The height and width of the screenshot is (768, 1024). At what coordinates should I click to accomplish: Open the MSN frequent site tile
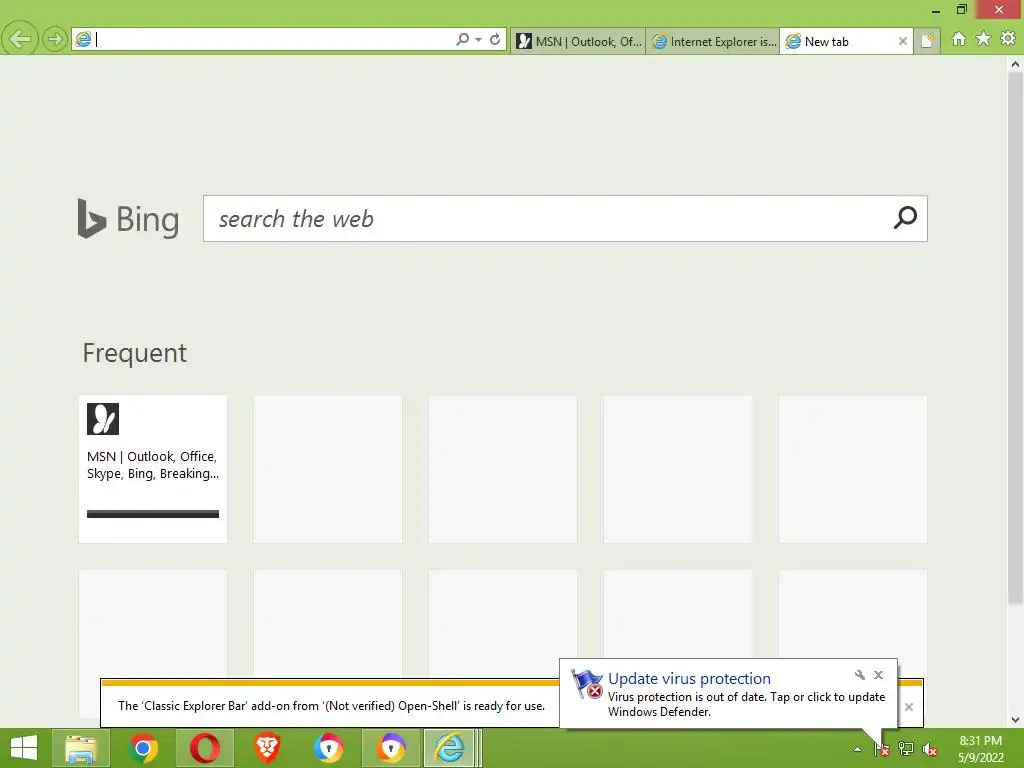pyautogui.click(x=153, y=468)
